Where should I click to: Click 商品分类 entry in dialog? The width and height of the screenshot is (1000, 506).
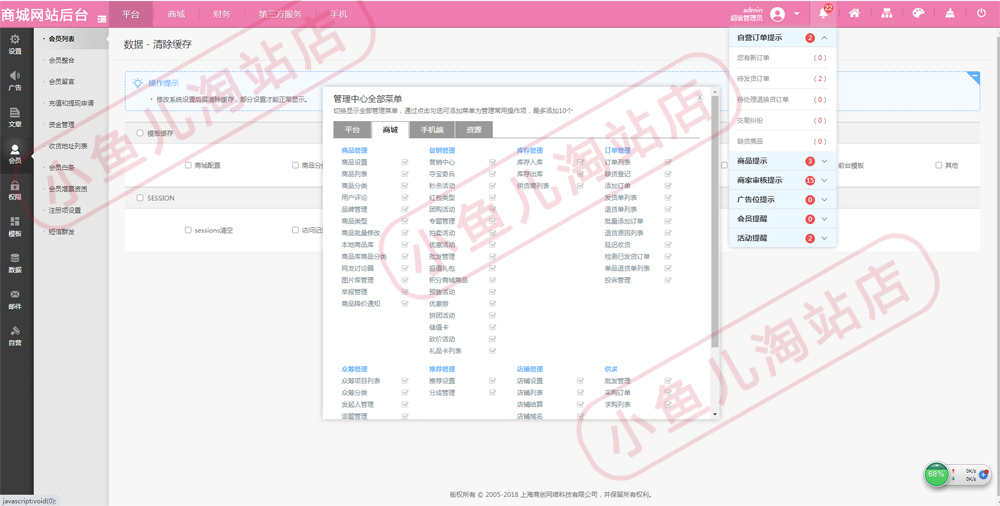(x=355, y=186)
